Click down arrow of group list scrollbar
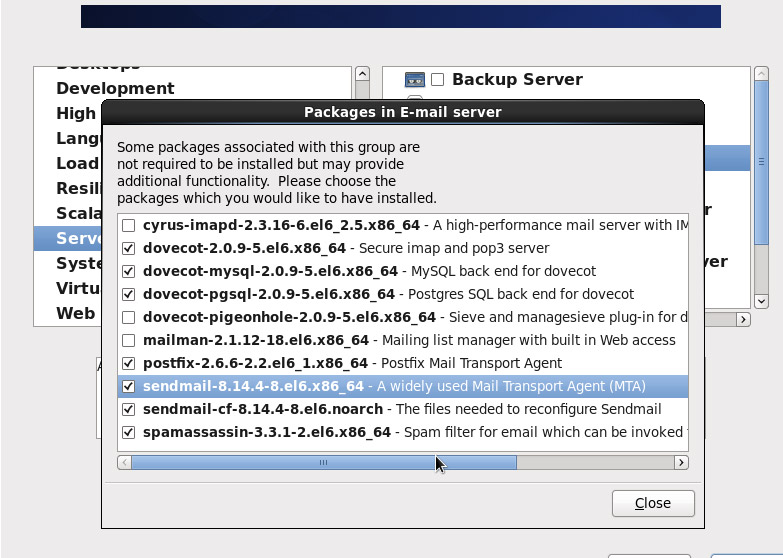The width and height of the screenshot is (783, 558). pyautogui.click(x=761, y=301)
